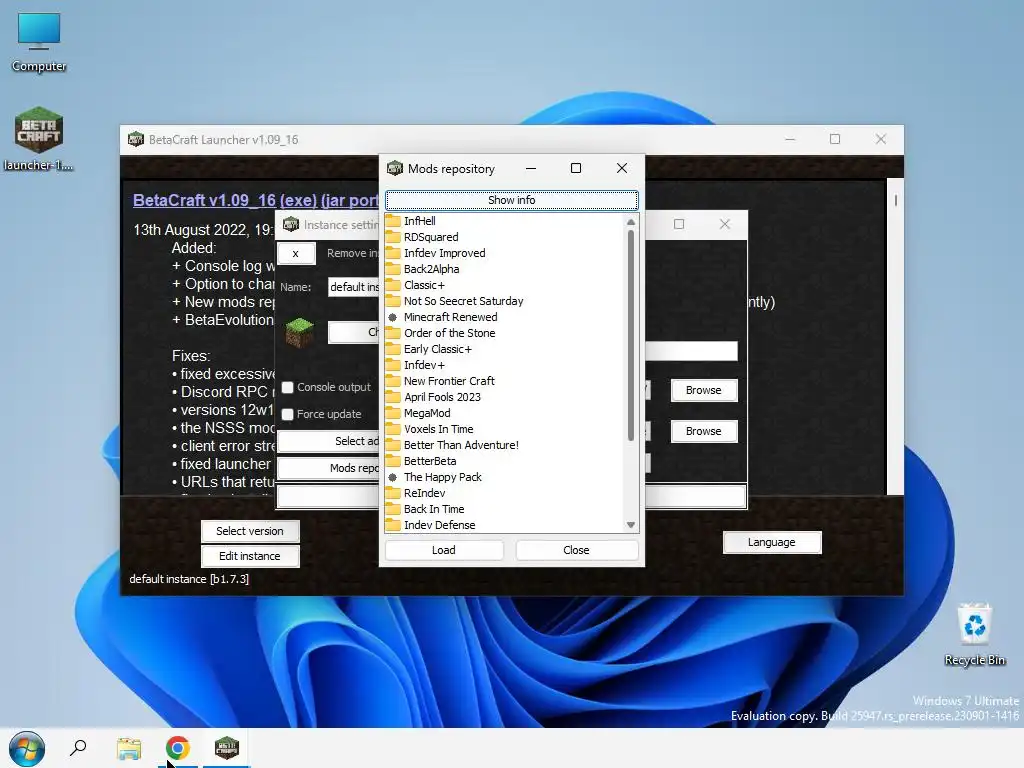Select The Happy Pack mod entry
Image resolution: width=1024 pixels, height=768 pixels.
coord(434,477)
